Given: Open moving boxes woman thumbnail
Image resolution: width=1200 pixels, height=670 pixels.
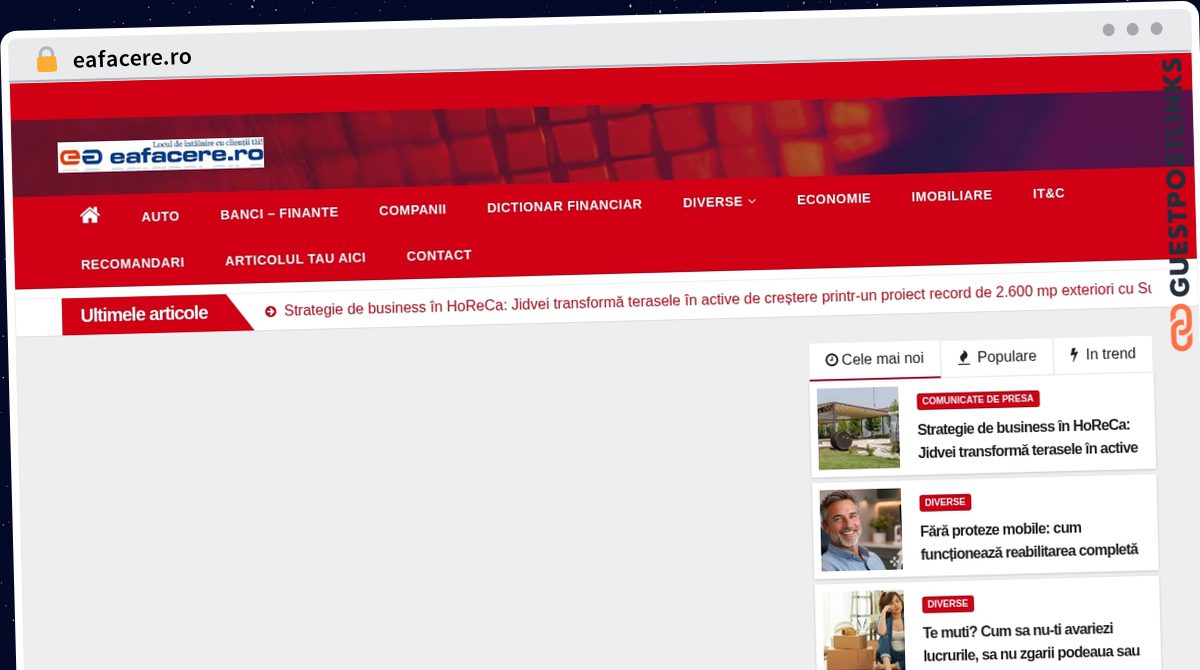Looking at the screenshot, I should click(864, 630).
